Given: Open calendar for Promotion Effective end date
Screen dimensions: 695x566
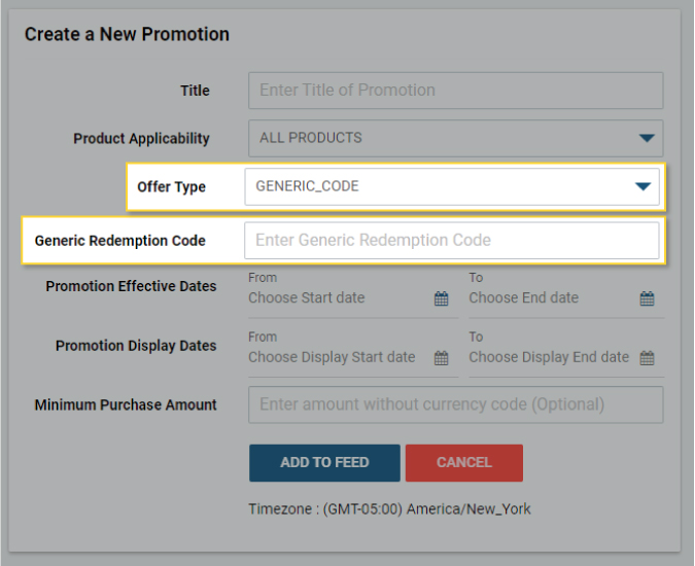Looking at the screenshot, I should click(x=647, y=298).
